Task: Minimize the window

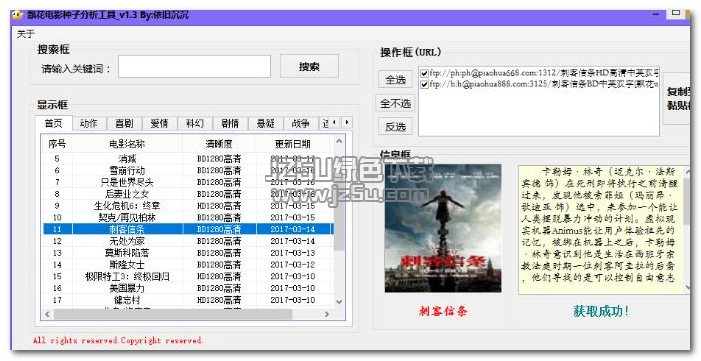Action: (657, 14)
